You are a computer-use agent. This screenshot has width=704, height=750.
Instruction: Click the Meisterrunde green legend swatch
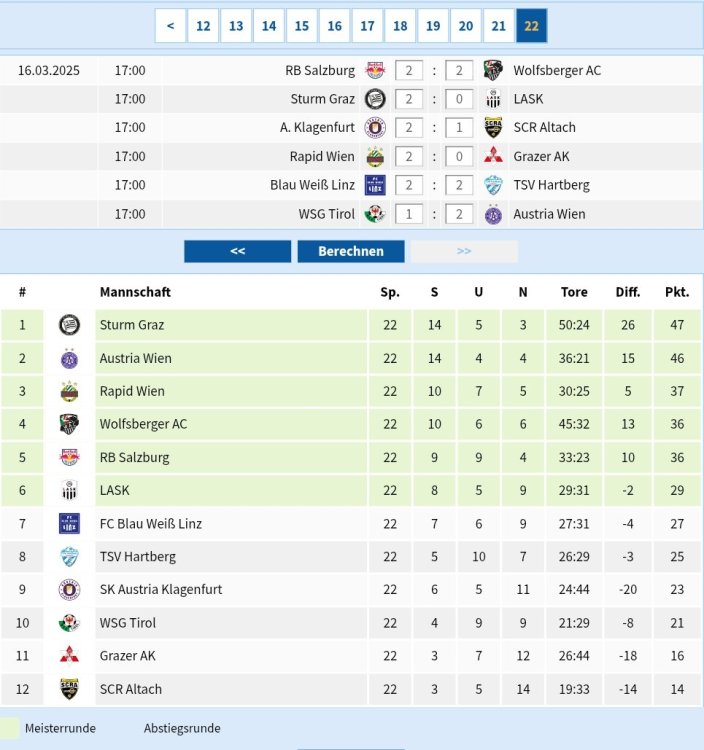[x=10, y=728]
